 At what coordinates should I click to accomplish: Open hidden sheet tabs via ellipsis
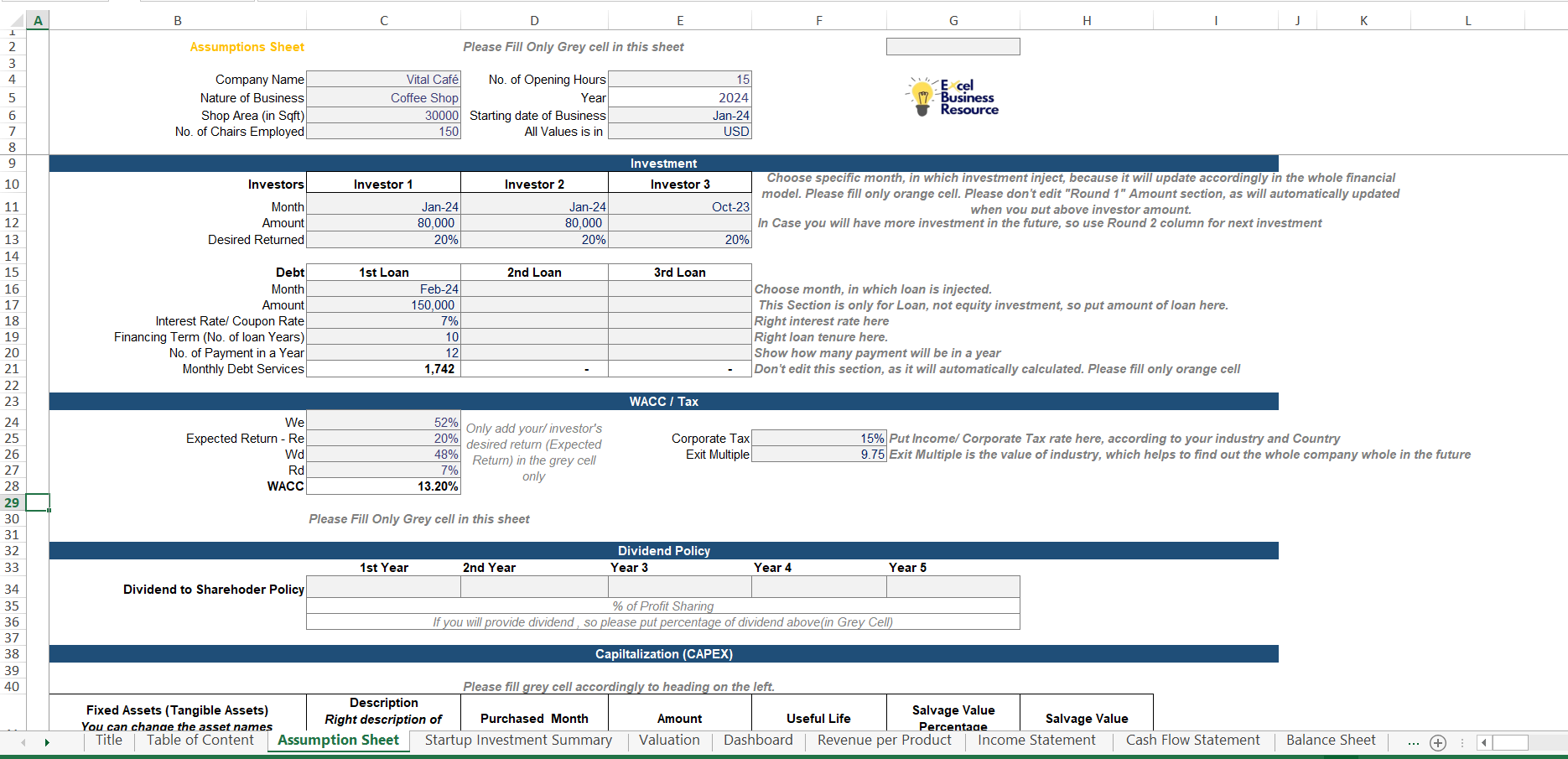(x=1413, y=742)
